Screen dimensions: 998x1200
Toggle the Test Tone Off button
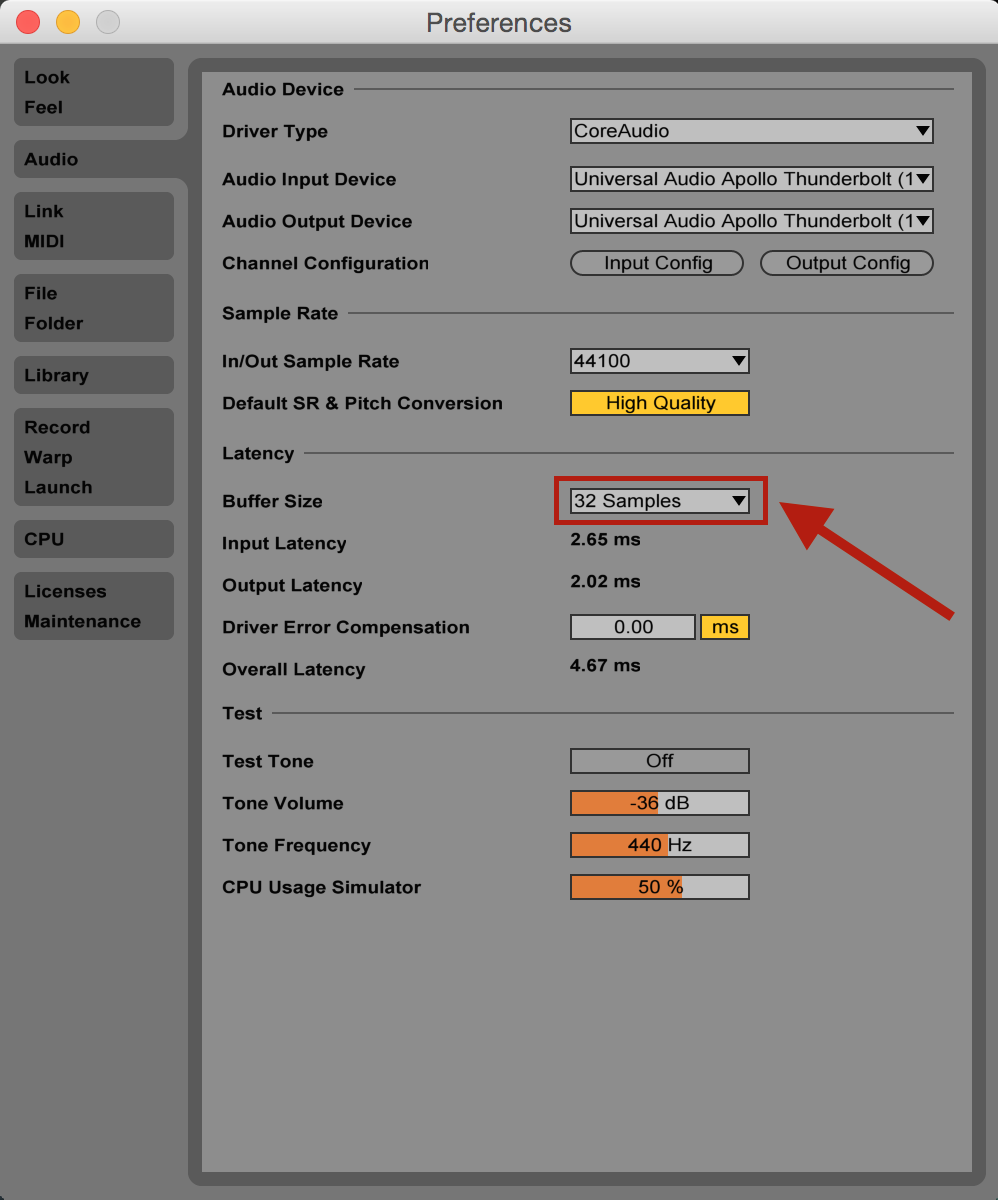click(x=659, y=761)
